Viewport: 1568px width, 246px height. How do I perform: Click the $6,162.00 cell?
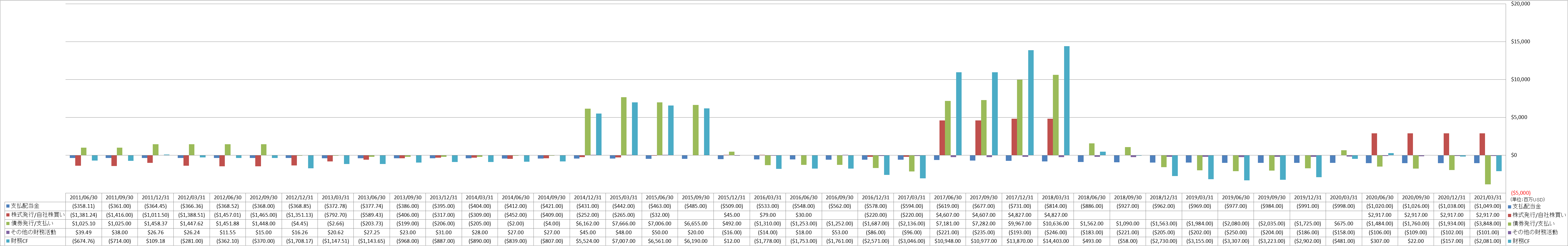pos(588,224)
